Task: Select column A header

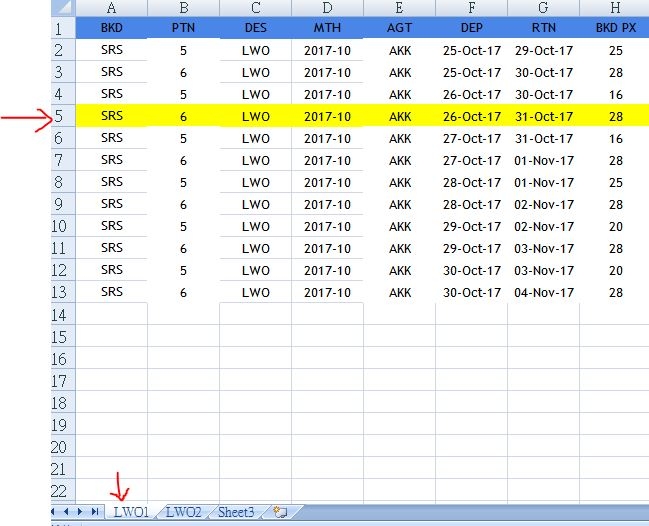Action: click(111, 8)
